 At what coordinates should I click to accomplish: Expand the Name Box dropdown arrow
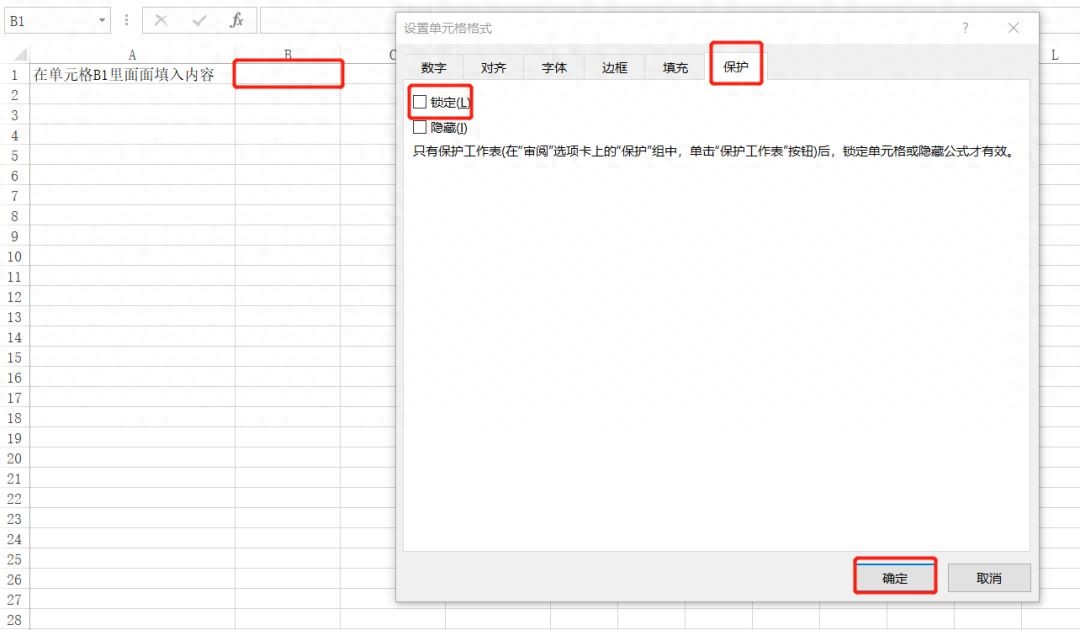point(102,21)
